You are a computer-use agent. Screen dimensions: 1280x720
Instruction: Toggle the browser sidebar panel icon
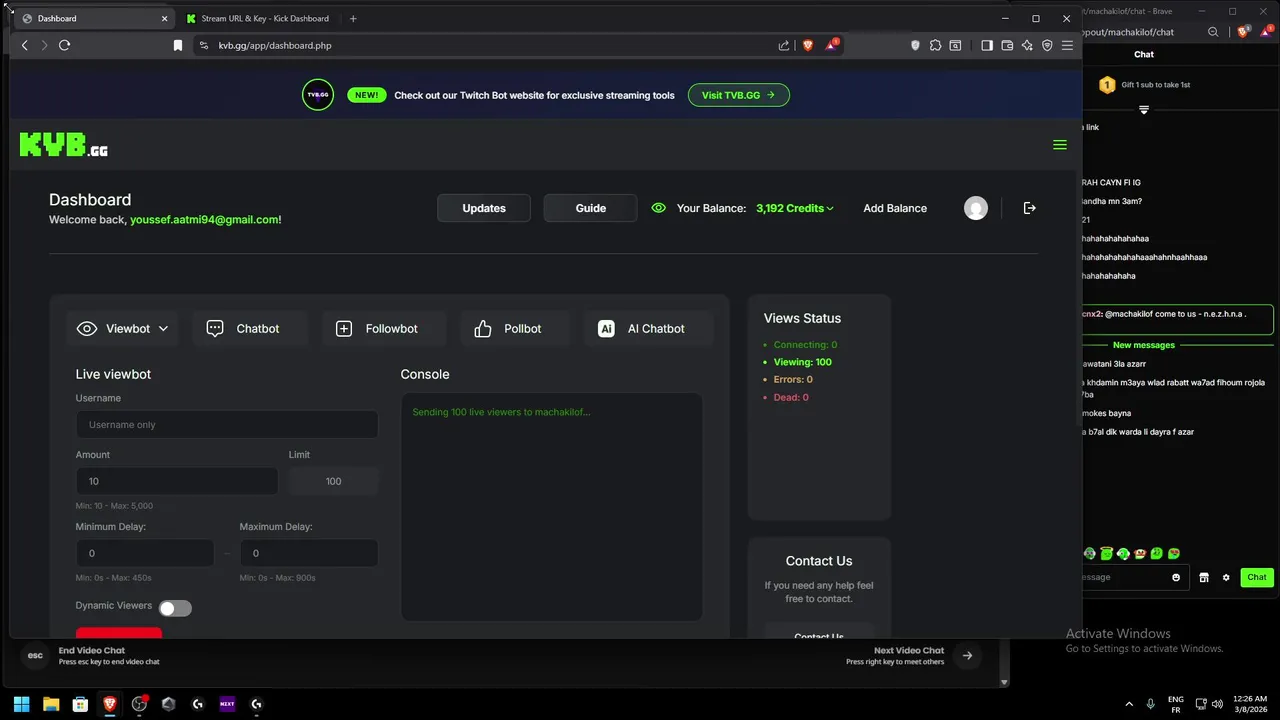click(987, 45)
